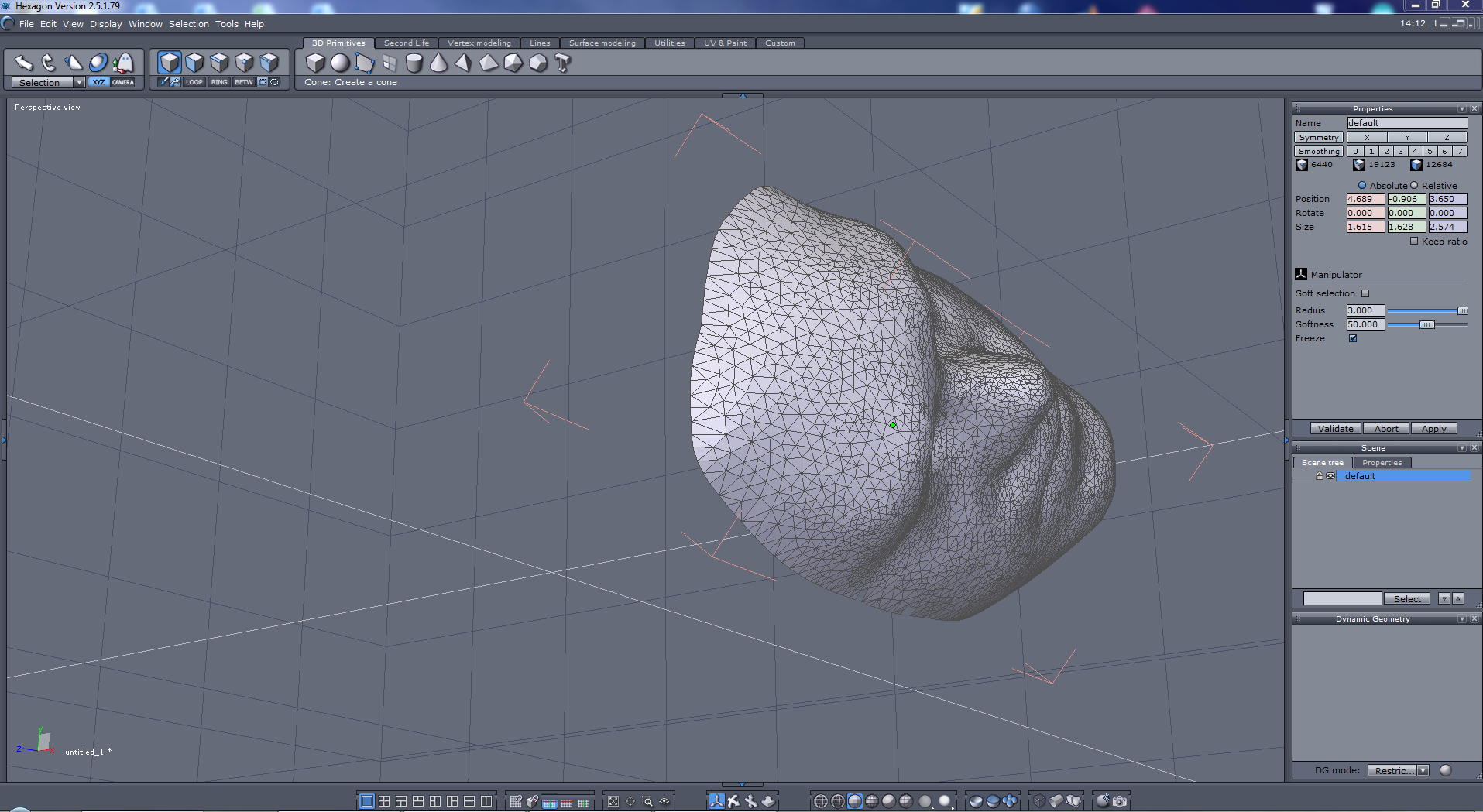Create a cylinder primitive
Screen dimensions: 1483x812
click(x=414, y=63)
